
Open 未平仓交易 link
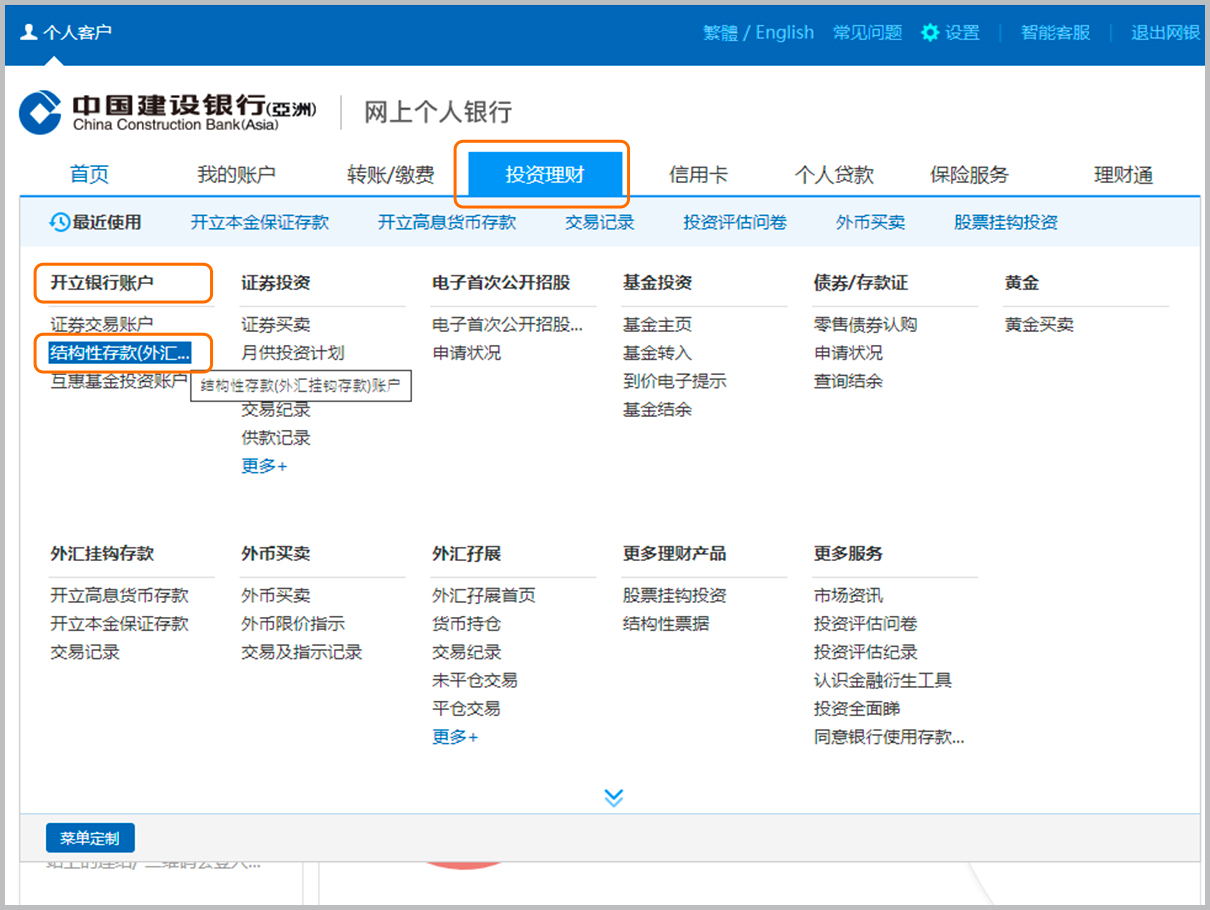475,680
